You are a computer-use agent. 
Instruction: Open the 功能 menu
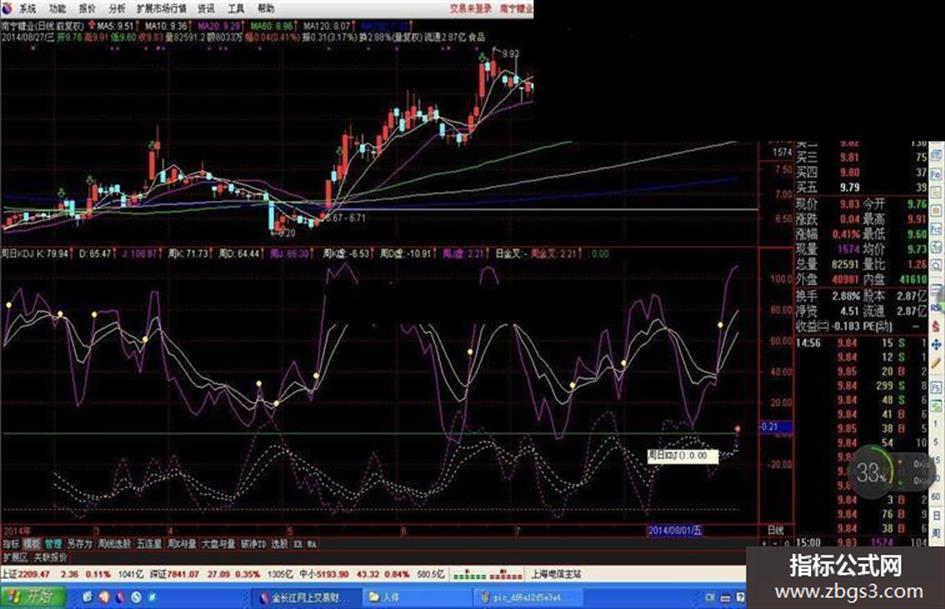pyautogui.click(x=57, y=8)
